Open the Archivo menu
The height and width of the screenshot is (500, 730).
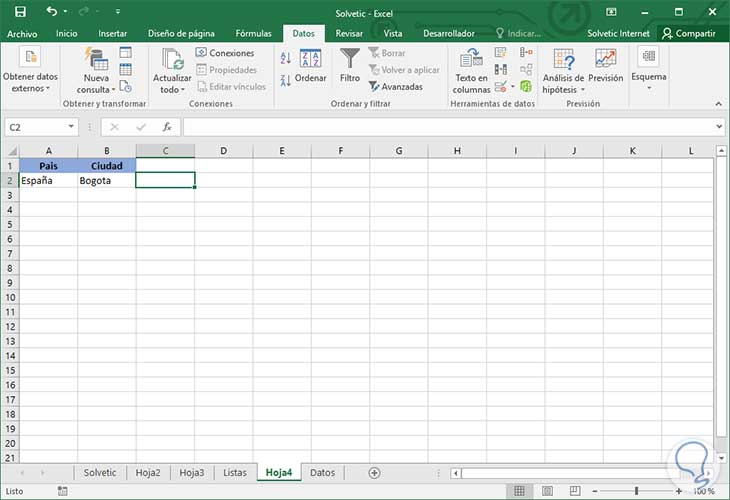point(22,34)
